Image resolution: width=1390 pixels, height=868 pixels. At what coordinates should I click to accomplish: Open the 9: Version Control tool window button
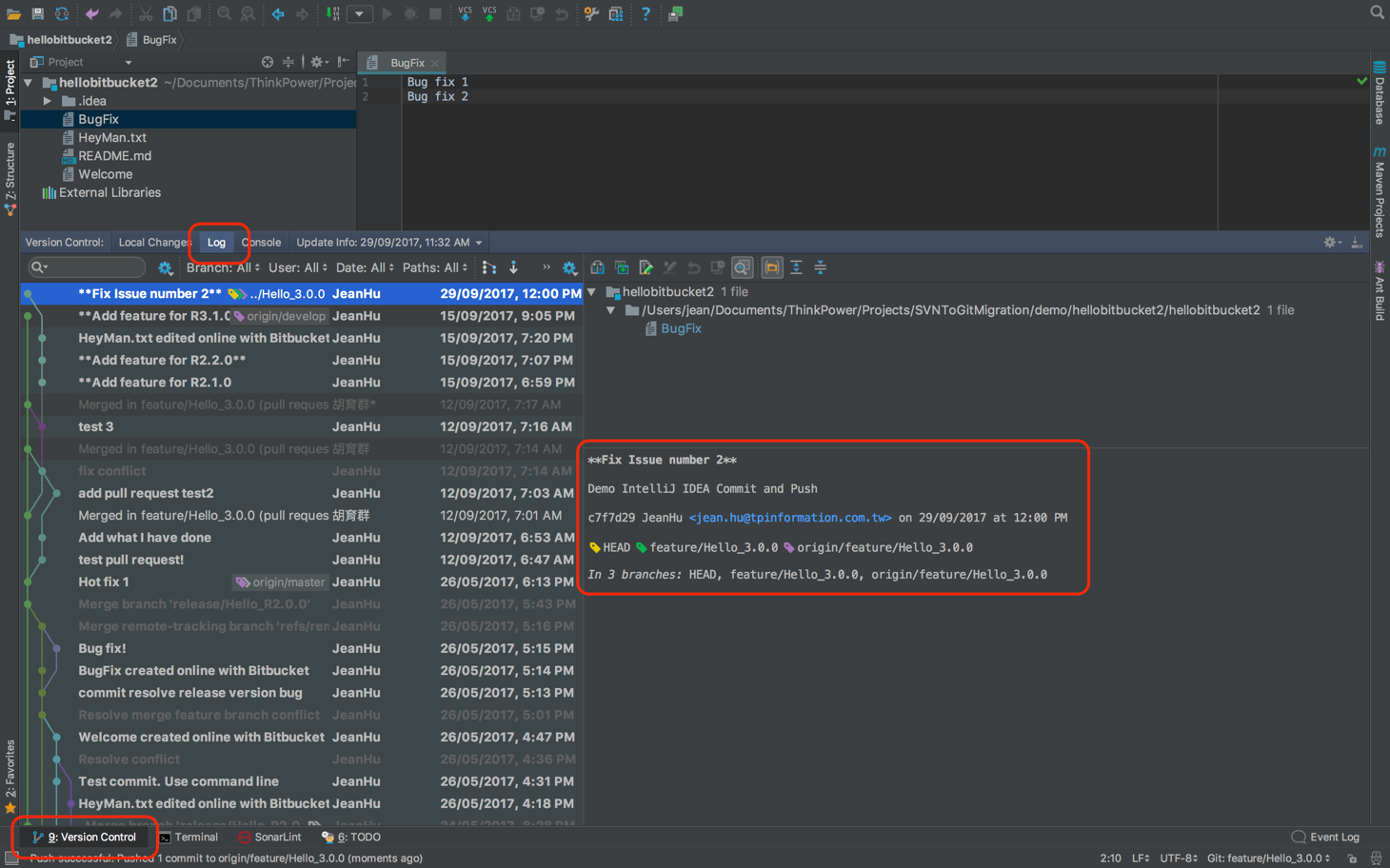click(85, 838)
